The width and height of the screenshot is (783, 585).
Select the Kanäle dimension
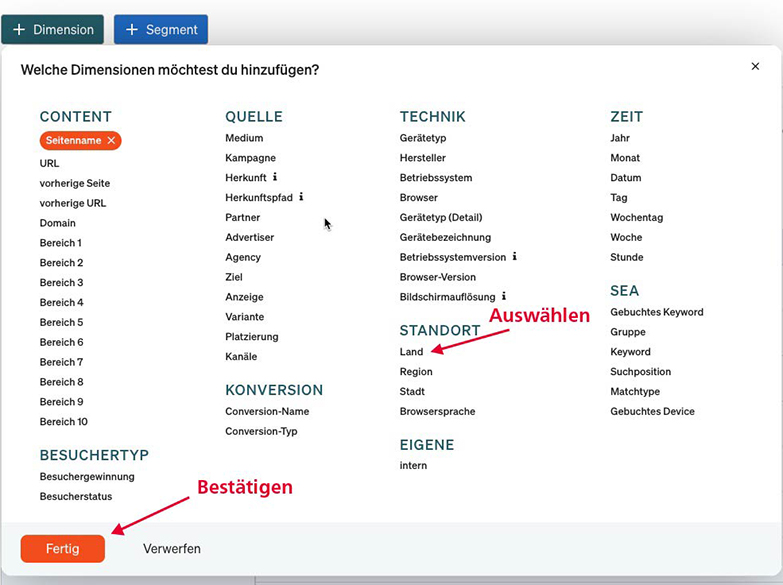241,357
